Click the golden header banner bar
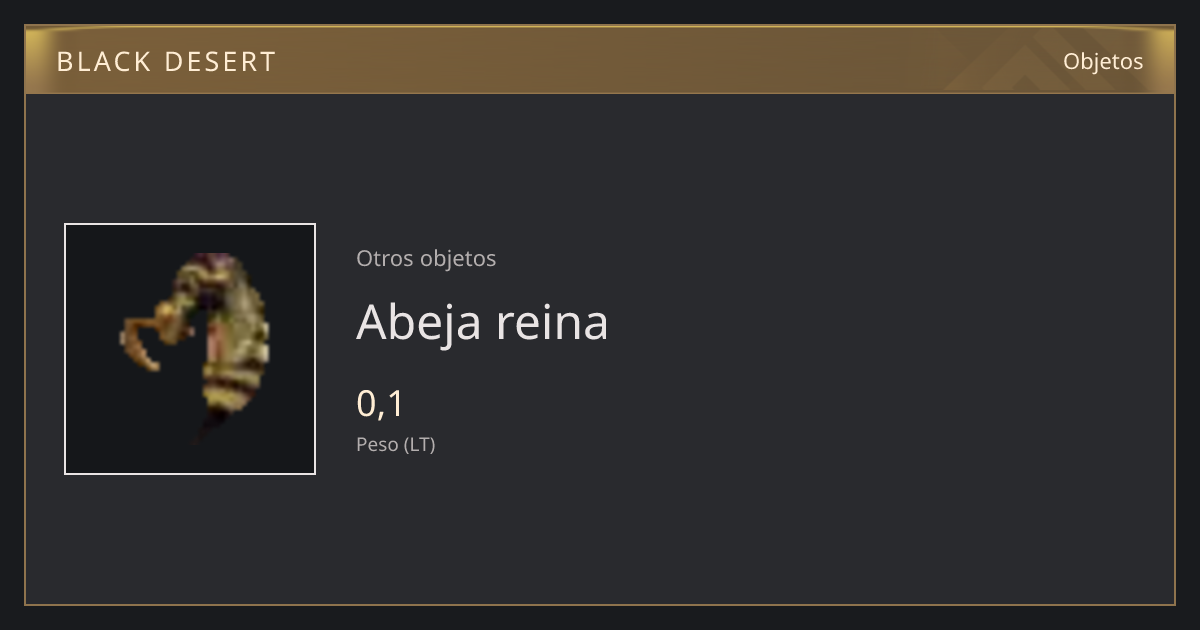The height and width of the screenshot is (630, 1200). 600,60
